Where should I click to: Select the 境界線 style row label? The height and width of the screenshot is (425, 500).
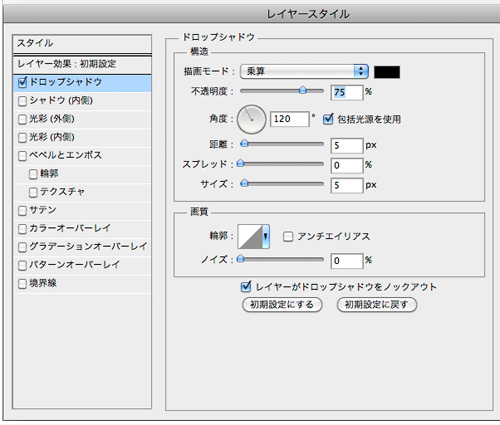point(43,283)
